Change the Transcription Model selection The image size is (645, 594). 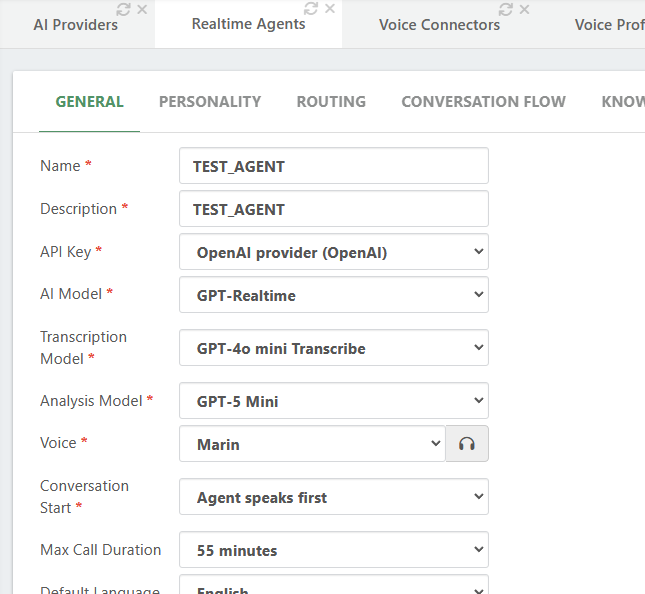coord(333,348)
